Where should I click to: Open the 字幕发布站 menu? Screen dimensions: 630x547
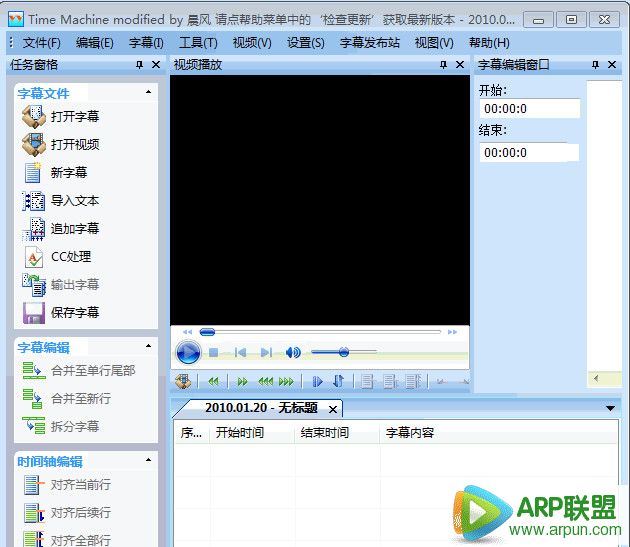coord(370,43)
